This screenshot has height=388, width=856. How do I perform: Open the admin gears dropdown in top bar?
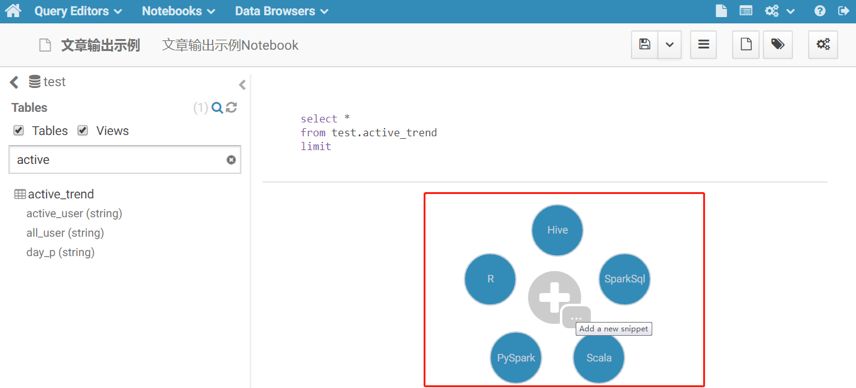(779, 11)
